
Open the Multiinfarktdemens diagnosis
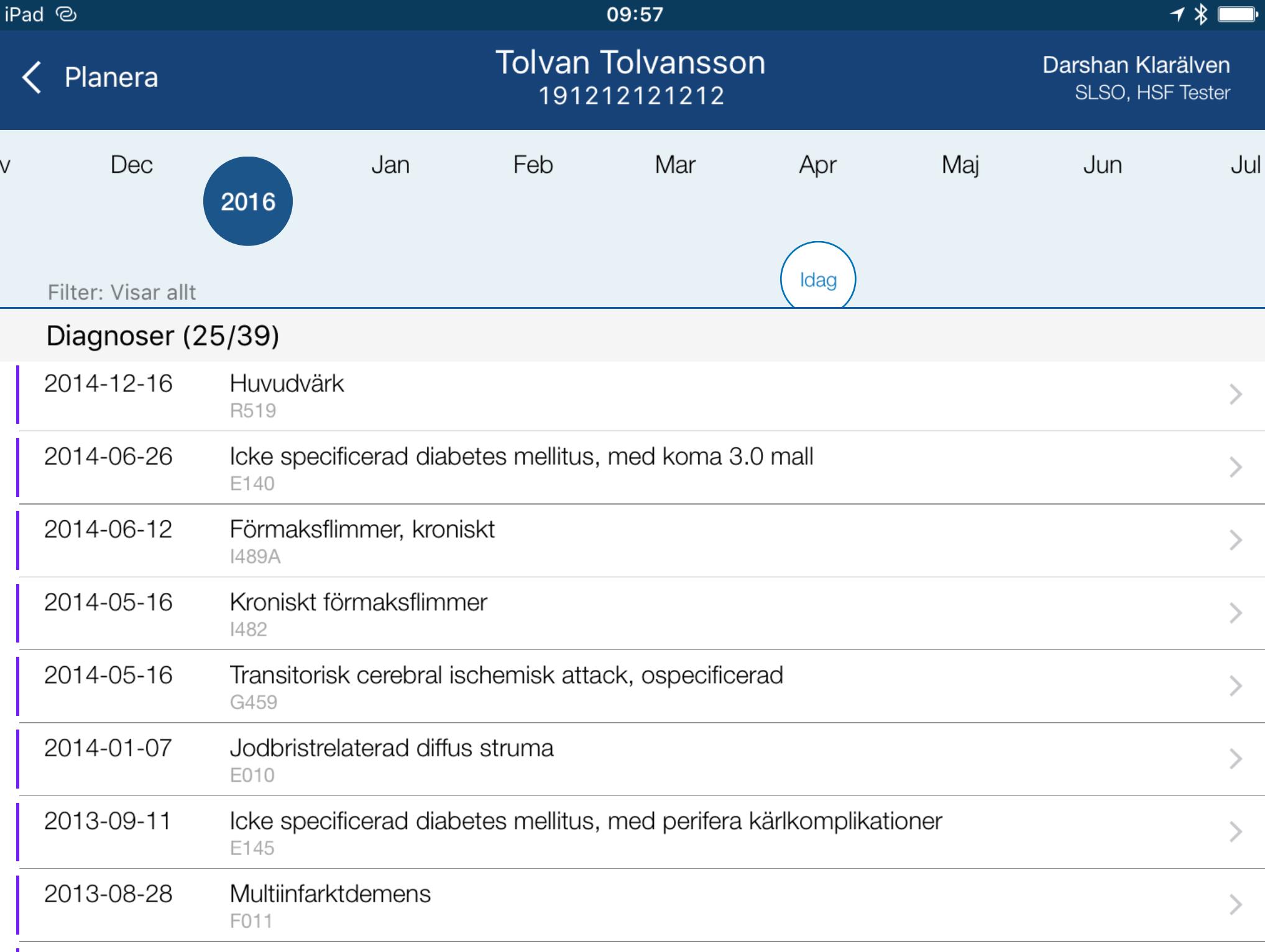click(632, 905)
